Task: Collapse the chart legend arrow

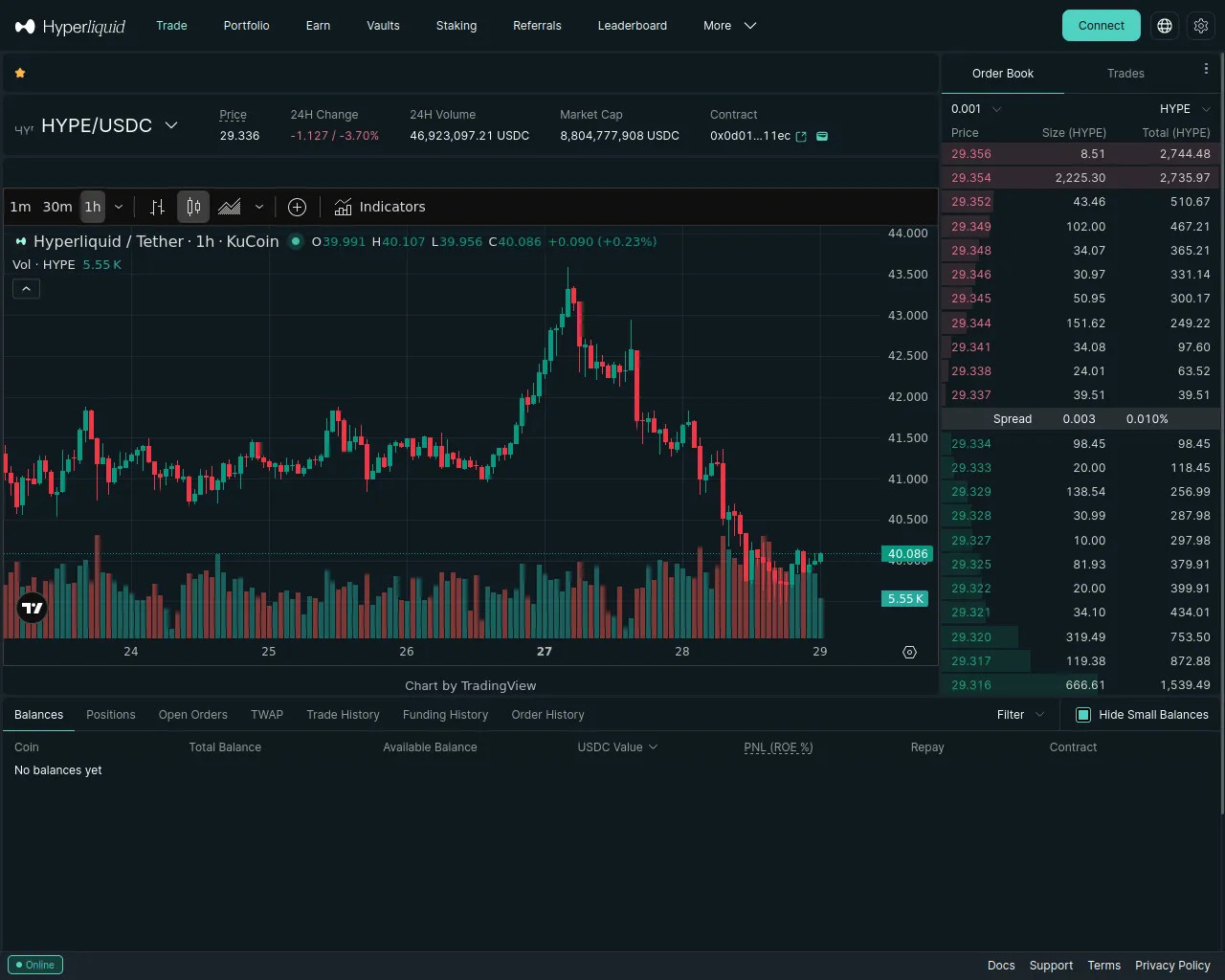Action: (x=26, y=288)
